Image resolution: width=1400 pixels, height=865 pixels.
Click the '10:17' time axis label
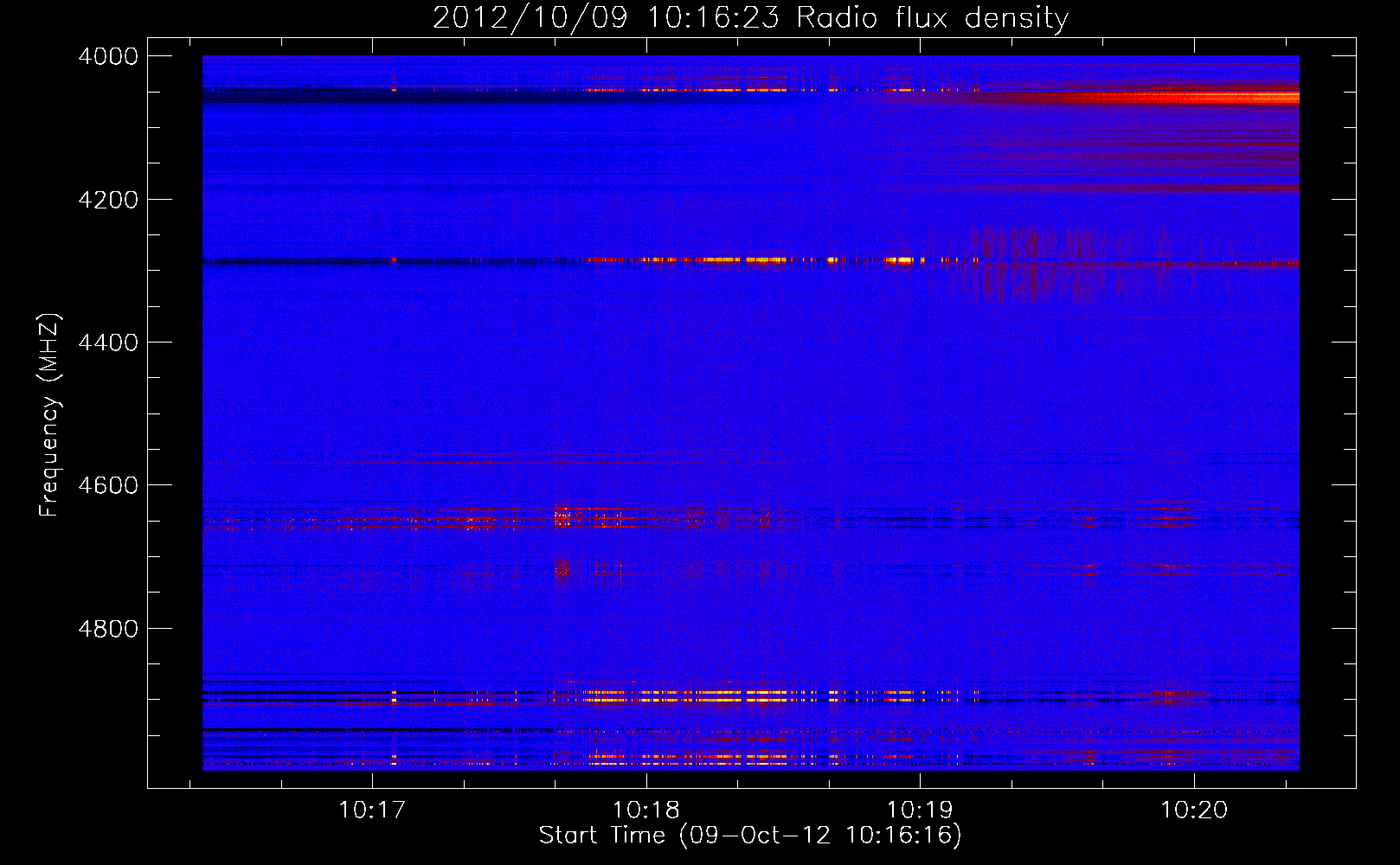click(372, 811)
